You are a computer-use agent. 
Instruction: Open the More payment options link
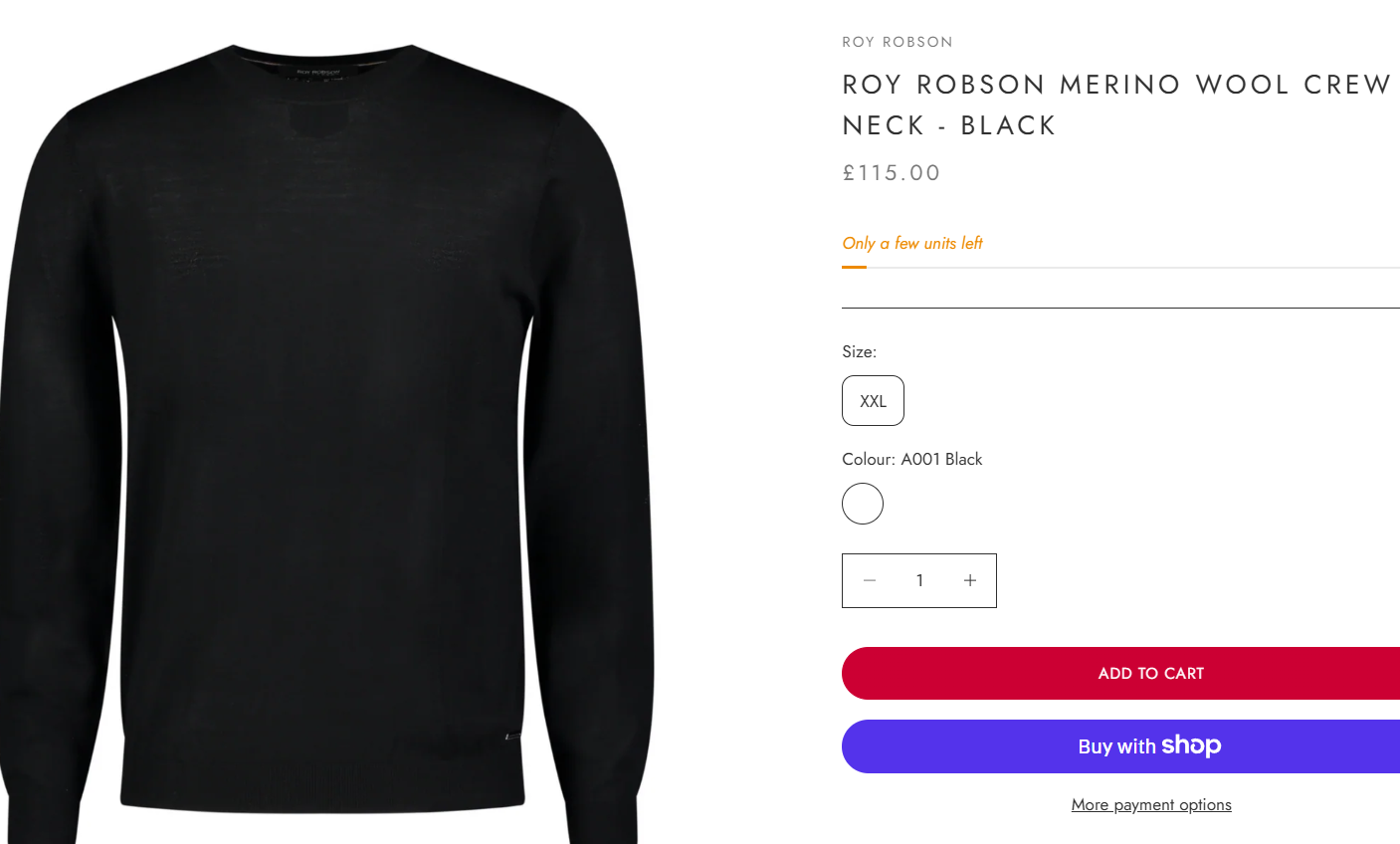[1151, 805]
